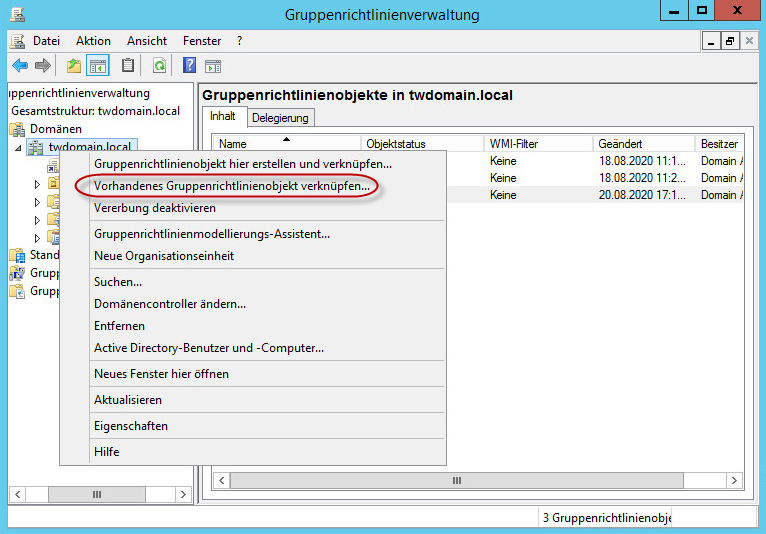
Task: Open the blue Help question mark icon
Action: 189,66
